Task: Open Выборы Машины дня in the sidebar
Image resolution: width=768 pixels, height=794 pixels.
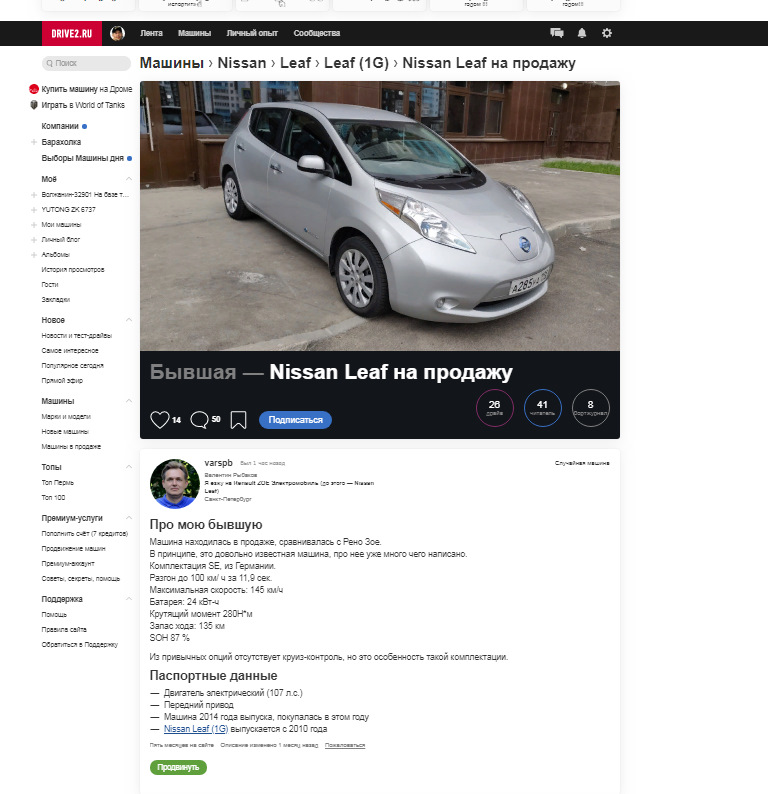Action: (83, 158)
